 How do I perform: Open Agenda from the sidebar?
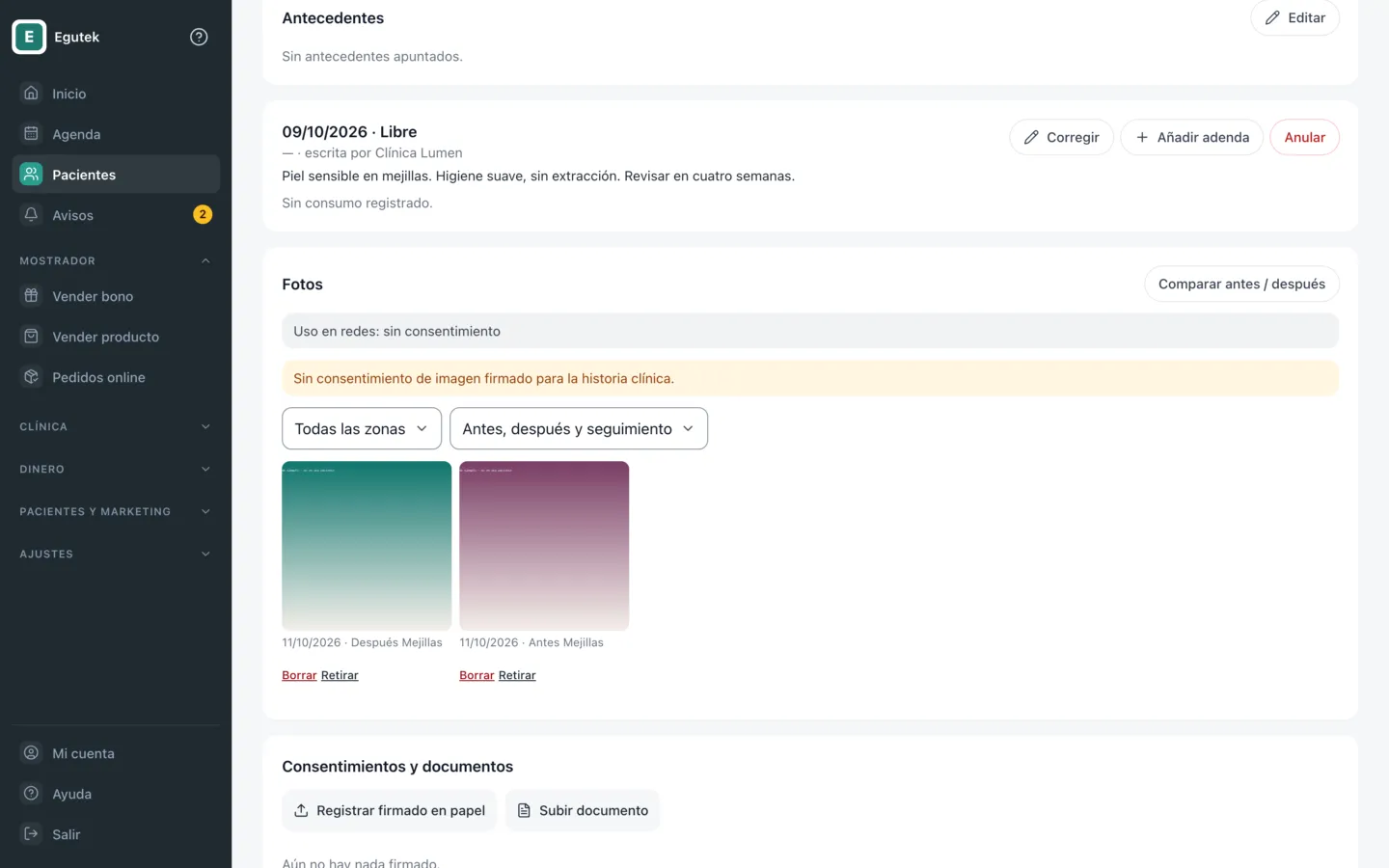click(116, 133)
